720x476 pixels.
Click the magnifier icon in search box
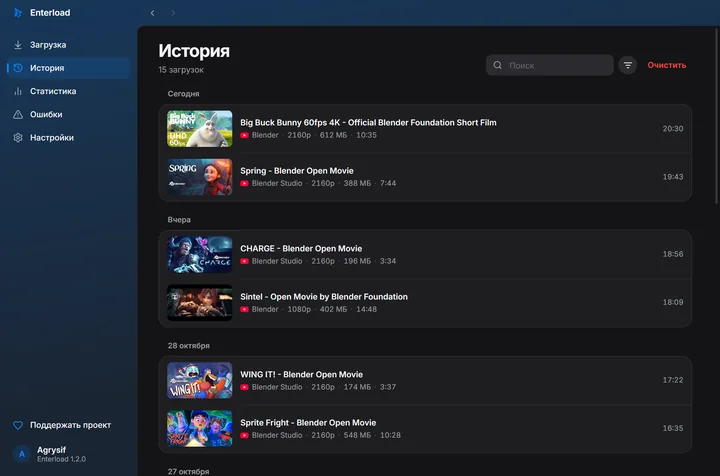[x=497, y=65]
